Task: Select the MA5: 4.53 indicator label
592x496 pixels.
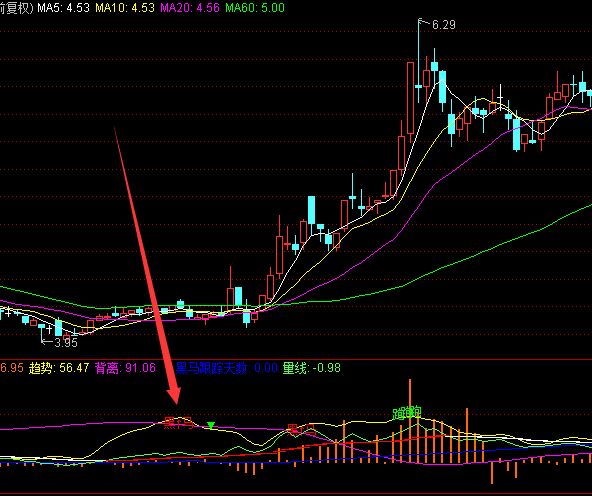Action: [x=63, y=8]
